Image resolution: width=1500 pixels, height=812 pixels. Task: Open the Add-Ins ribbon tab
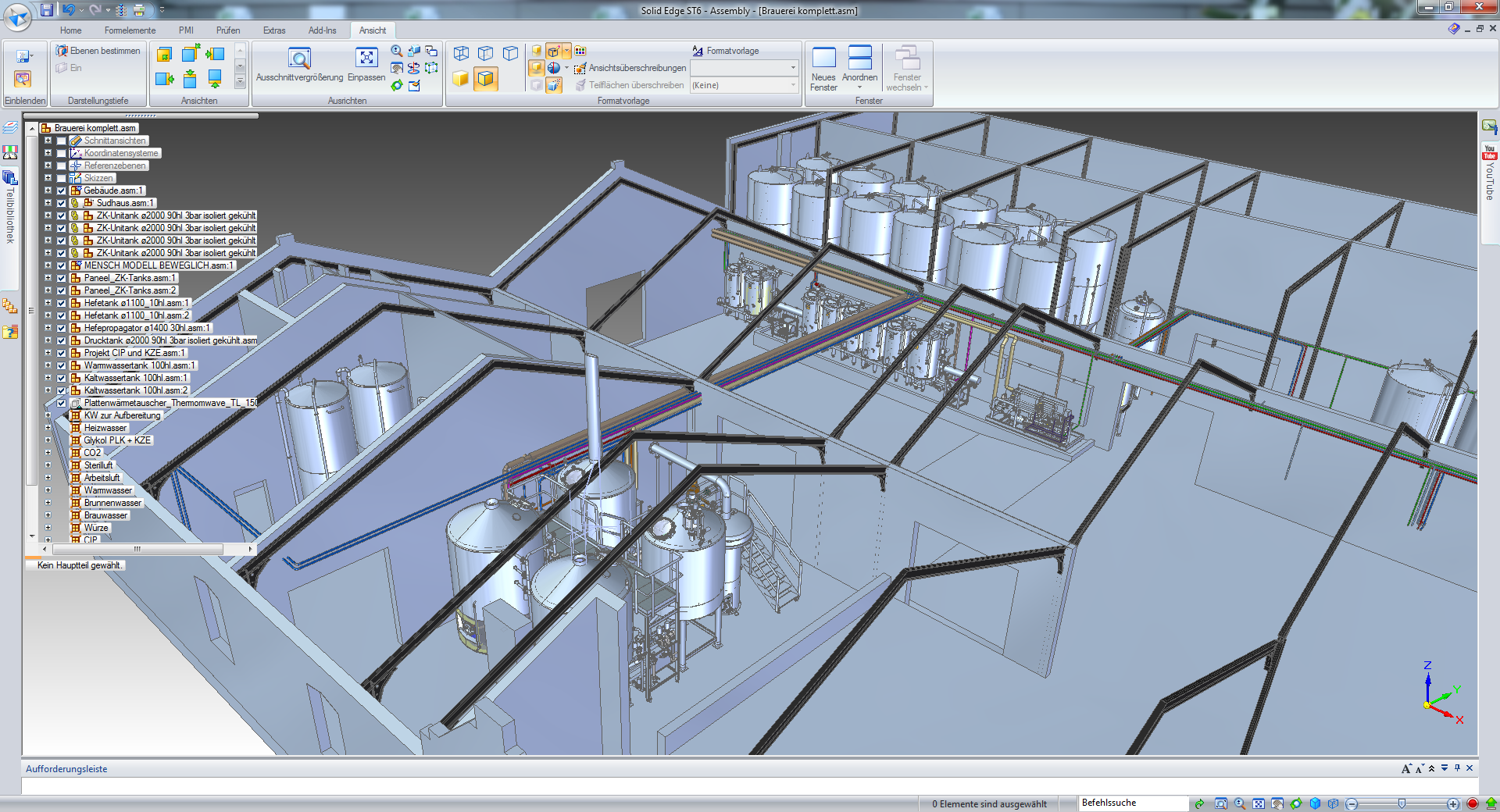[322, 30]
